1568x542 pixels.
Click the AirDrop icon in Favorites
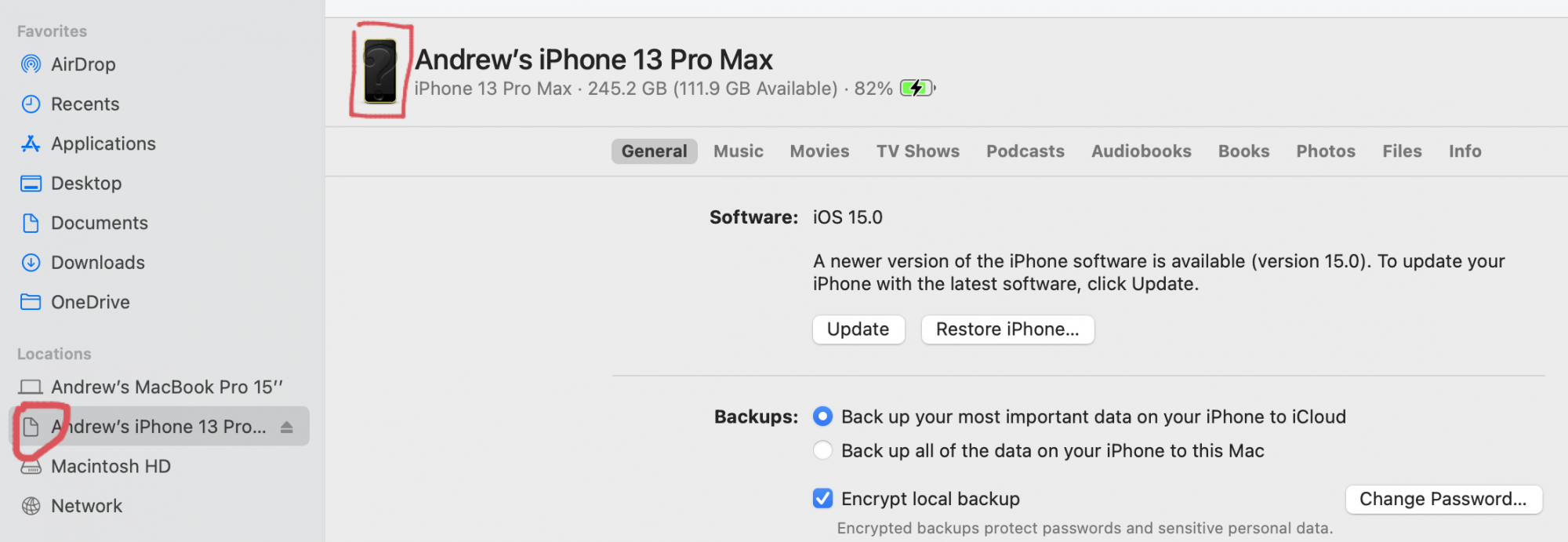[x=31, y=64]
